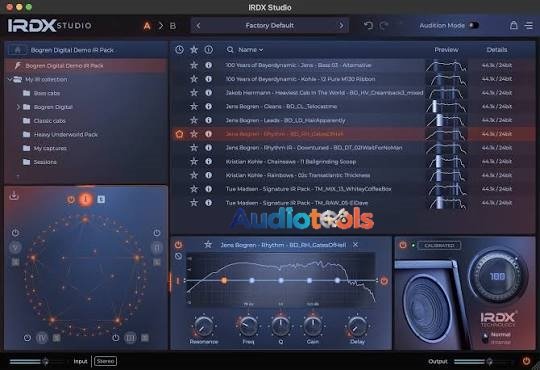
Task: Open the recent history clock icon
Action: pos(179,50)
